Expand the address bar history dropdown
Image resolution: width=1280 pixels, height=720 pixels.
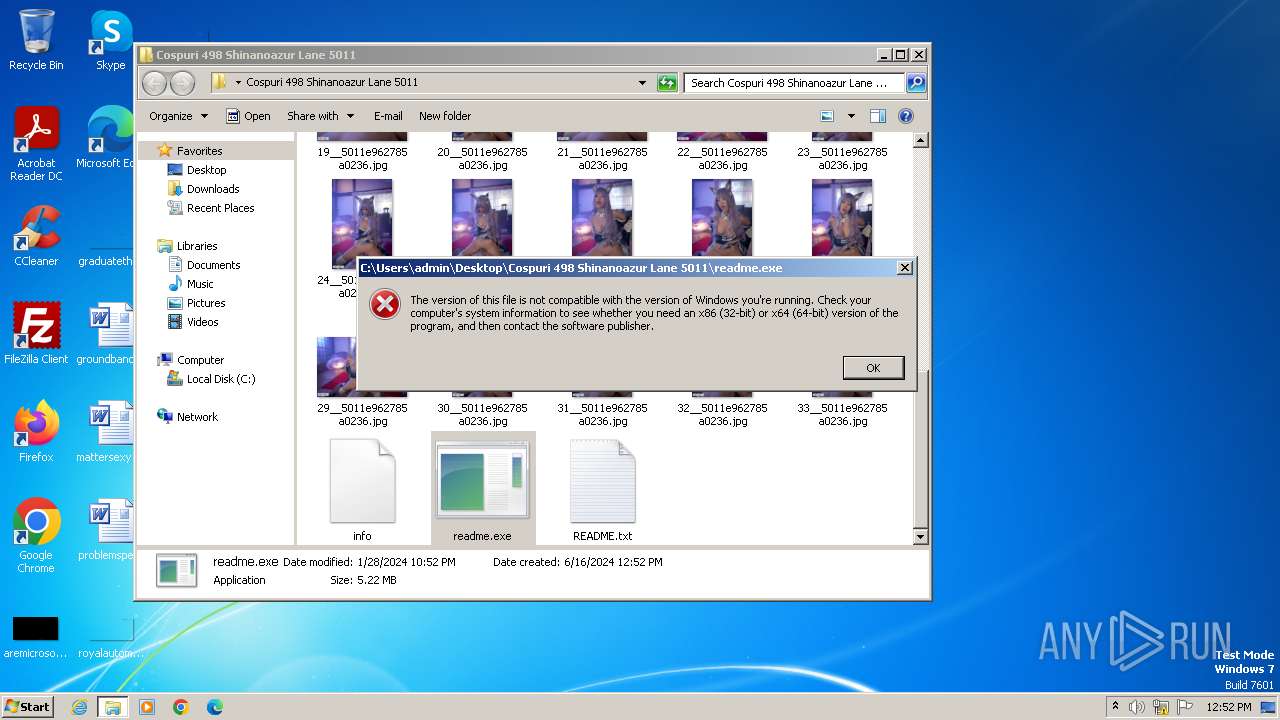[642, 83]
